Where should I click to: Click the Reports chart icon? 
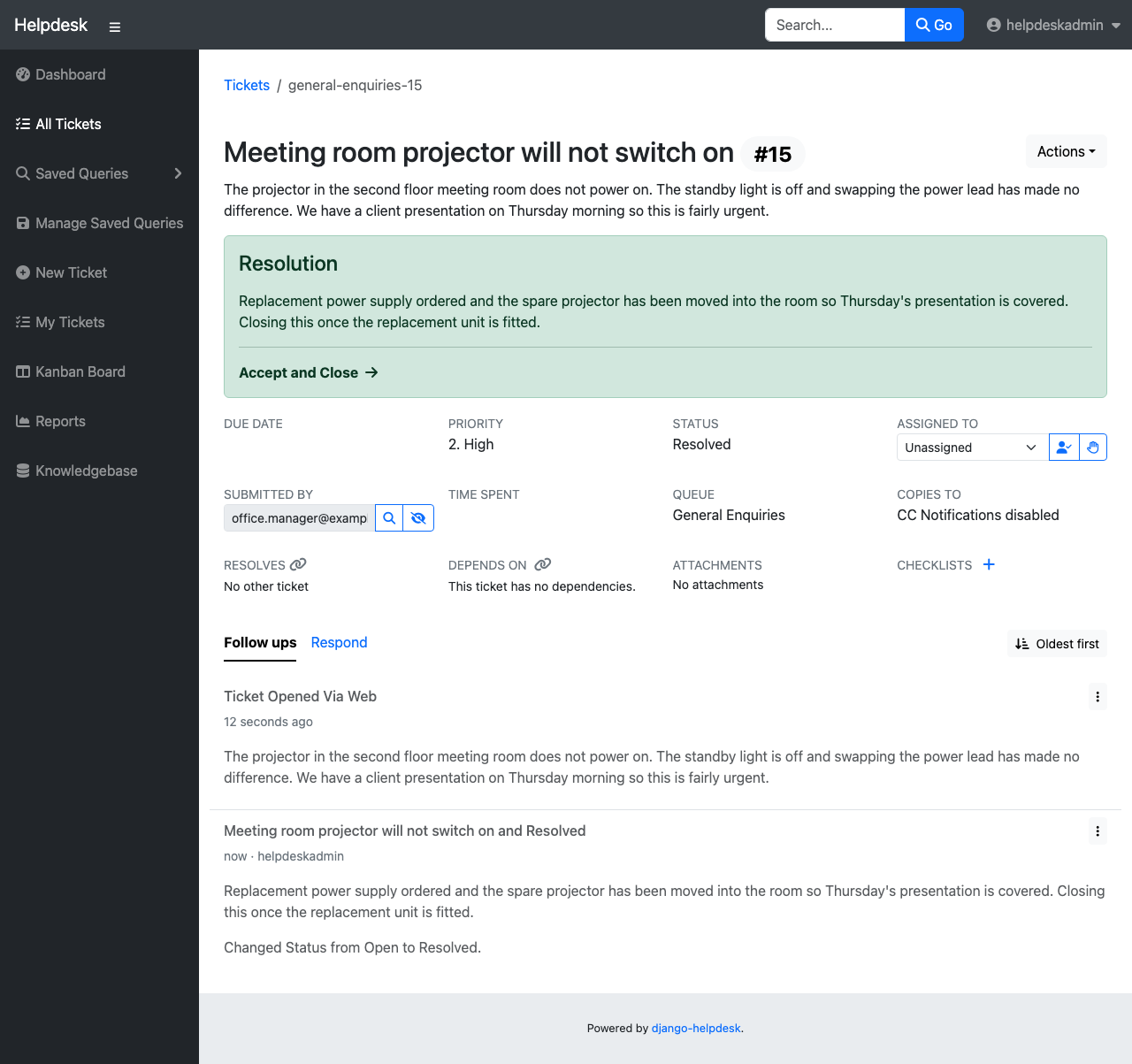pyautogui.click(x=23, y=421)
